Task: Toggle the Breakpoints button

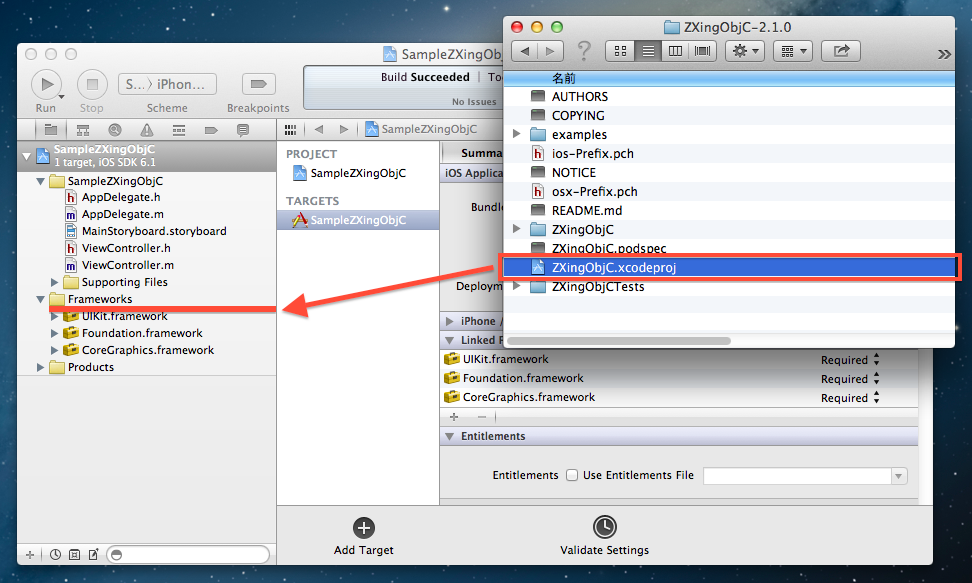Action: tap(258, 84)
